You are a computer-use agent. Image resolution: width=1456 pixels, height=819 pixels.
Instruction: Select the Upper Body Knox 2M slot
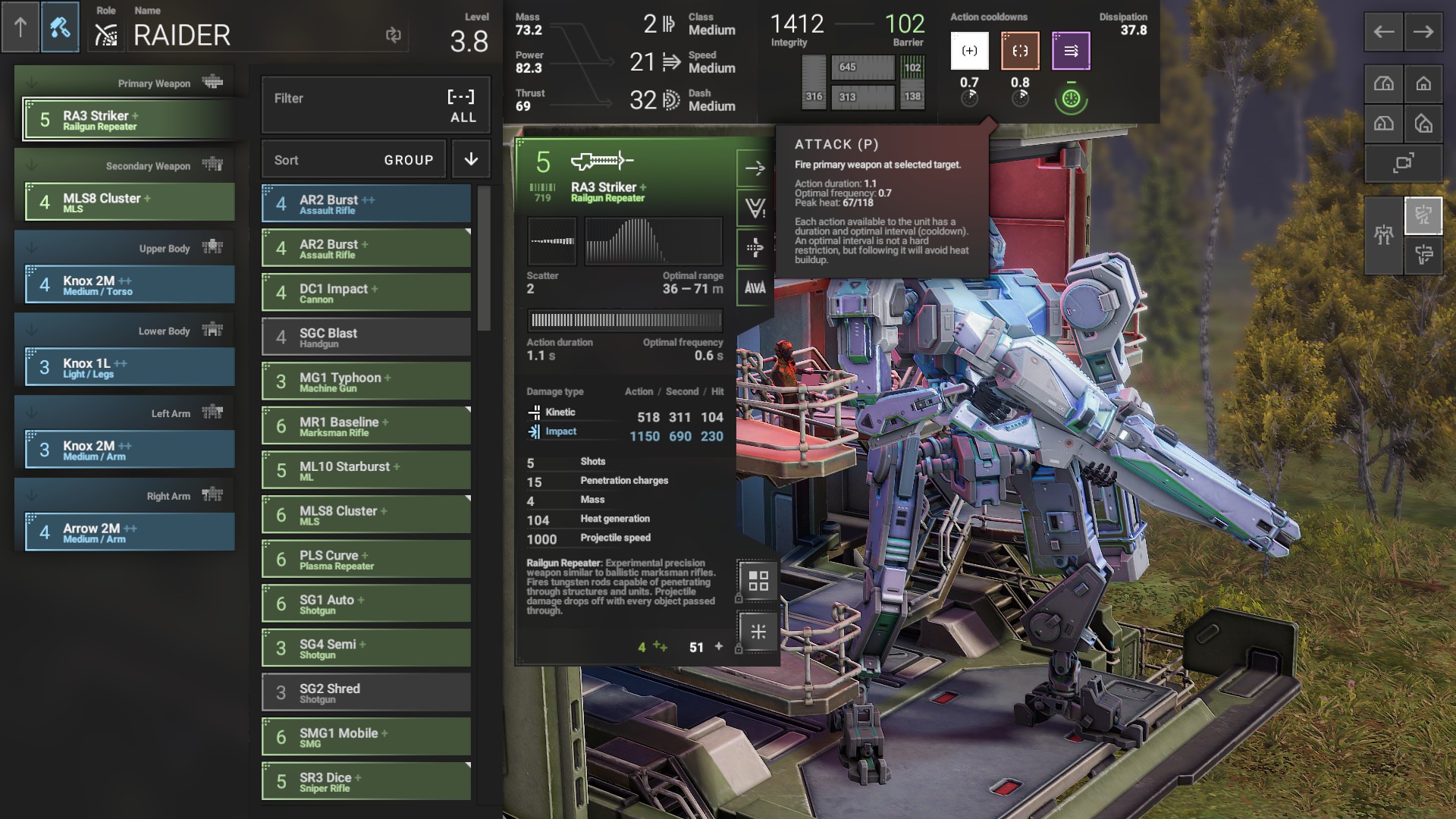coord(130,285)
